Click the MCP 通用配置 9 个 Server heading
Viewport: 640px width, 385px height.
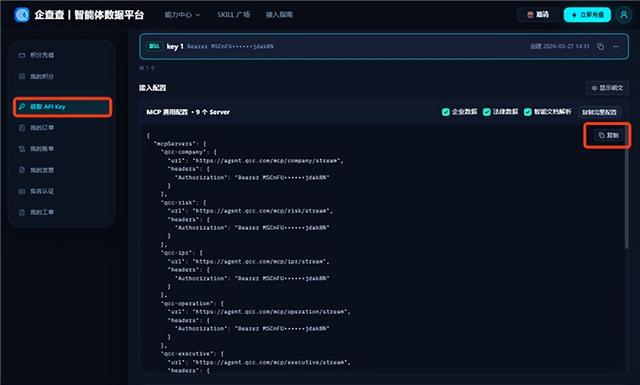tap(188, 112)
